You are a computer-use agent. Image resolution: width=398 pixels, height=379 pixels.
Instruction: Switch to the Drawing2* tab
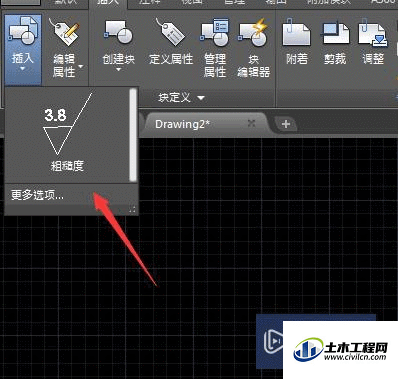(182, 124)
